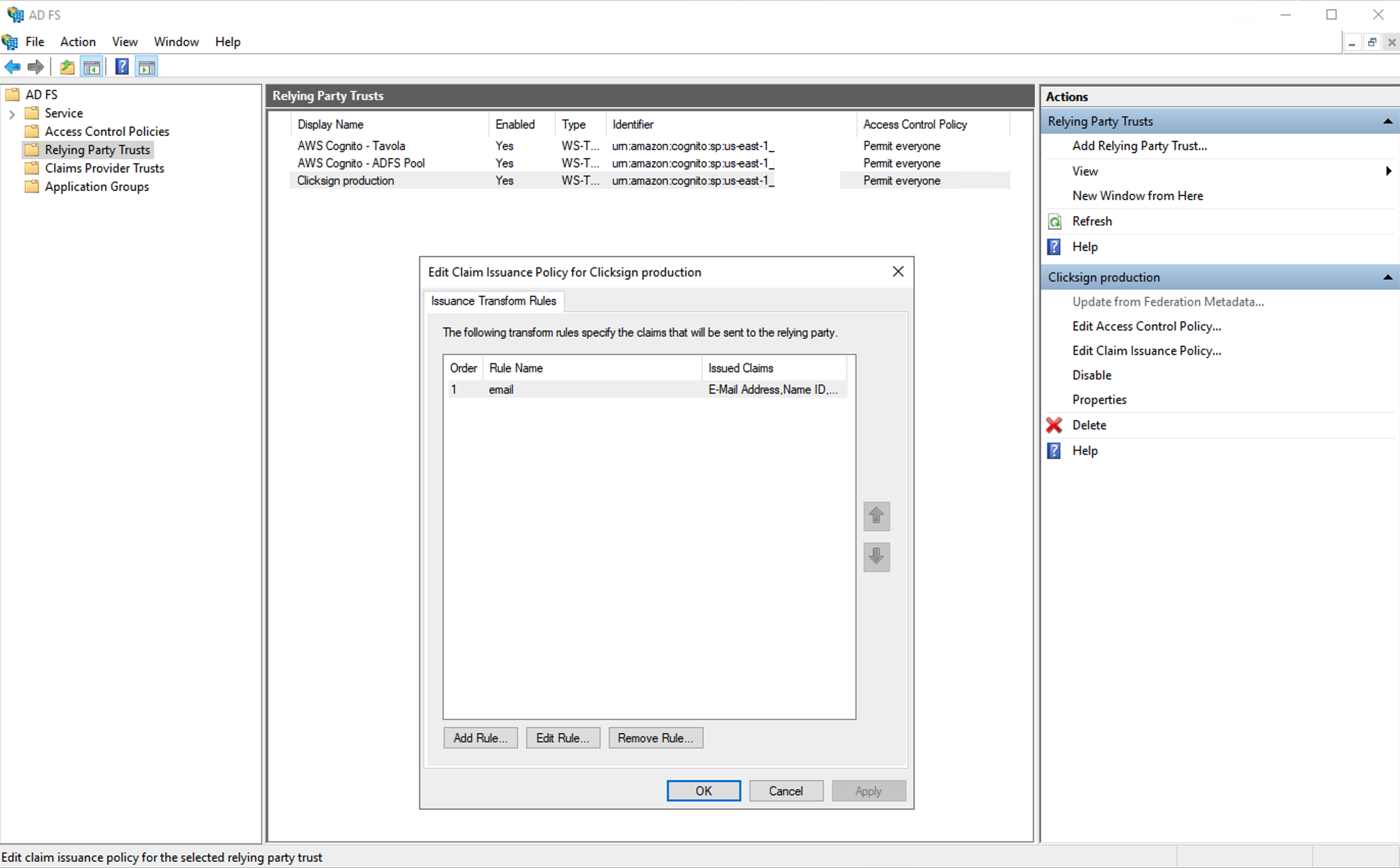Collapse the Clicksign production actions section
This screenshot has width=1400, height=868.
[x=1387, y=277]
